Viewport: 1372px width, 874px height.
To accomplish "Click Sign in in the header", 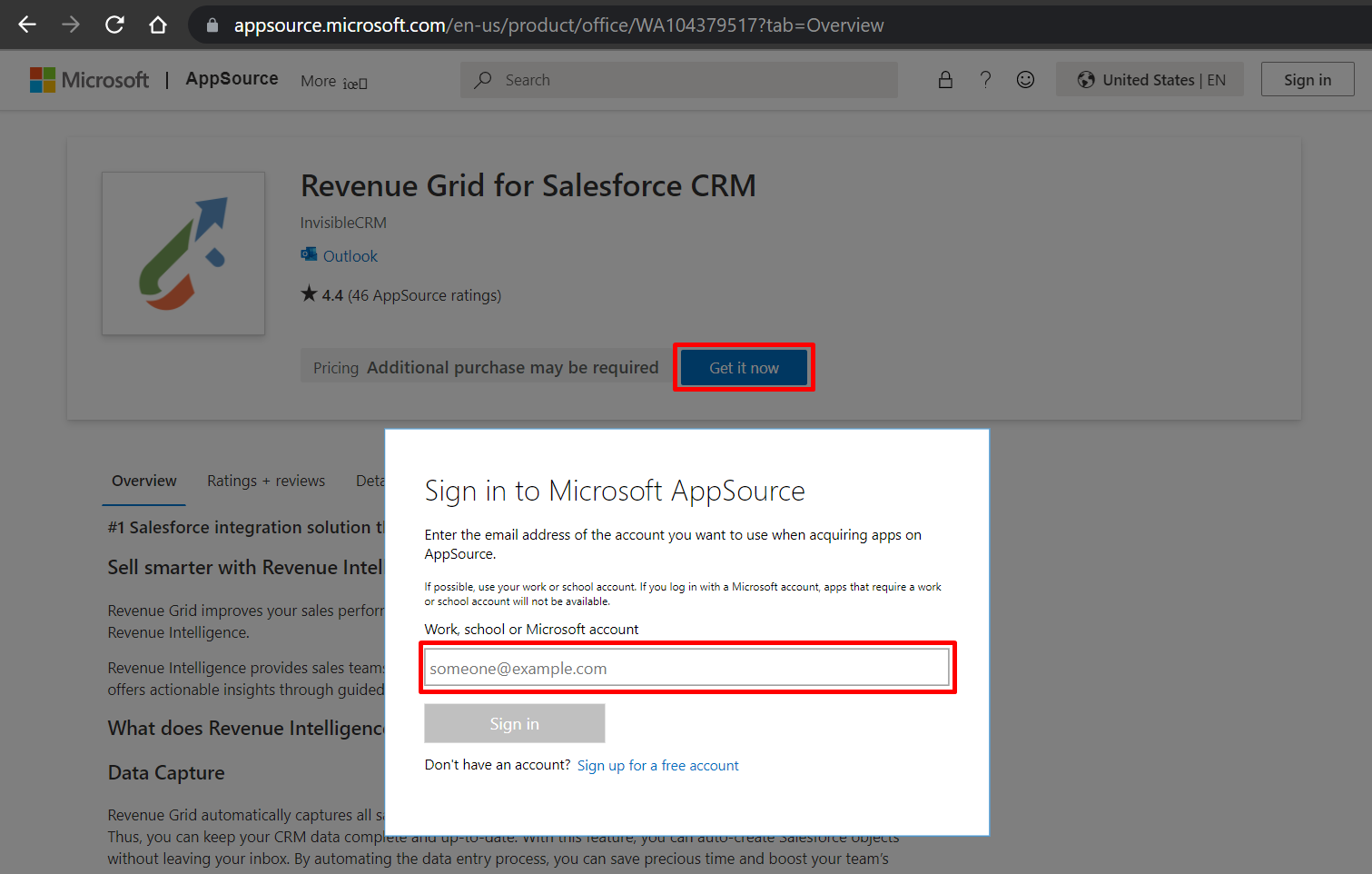I will [x=1308, y=80].
